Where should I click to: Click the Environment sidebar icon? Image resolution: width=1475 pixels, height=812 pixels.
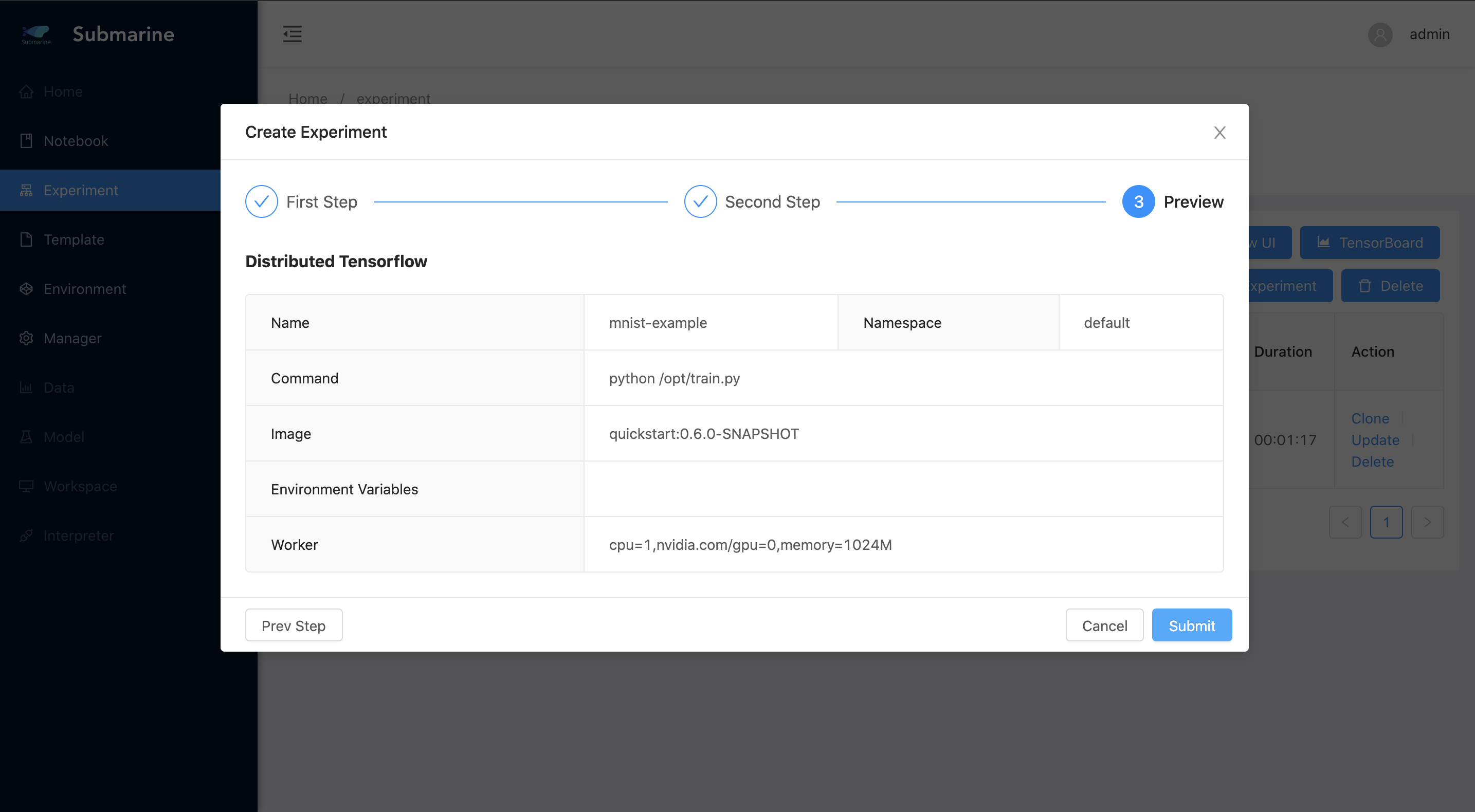[26, 289]
